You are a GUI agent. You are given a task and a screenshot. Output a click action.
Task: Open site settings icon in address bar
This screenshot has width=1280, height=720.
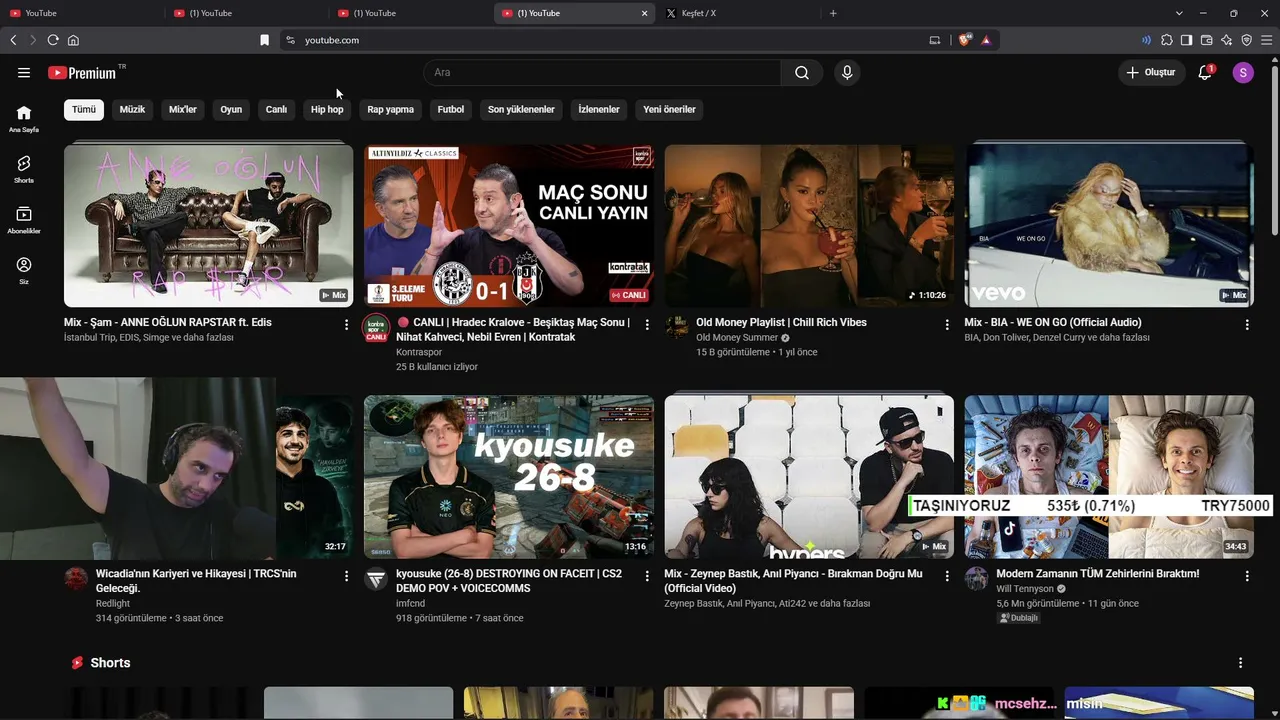[290, 40]
